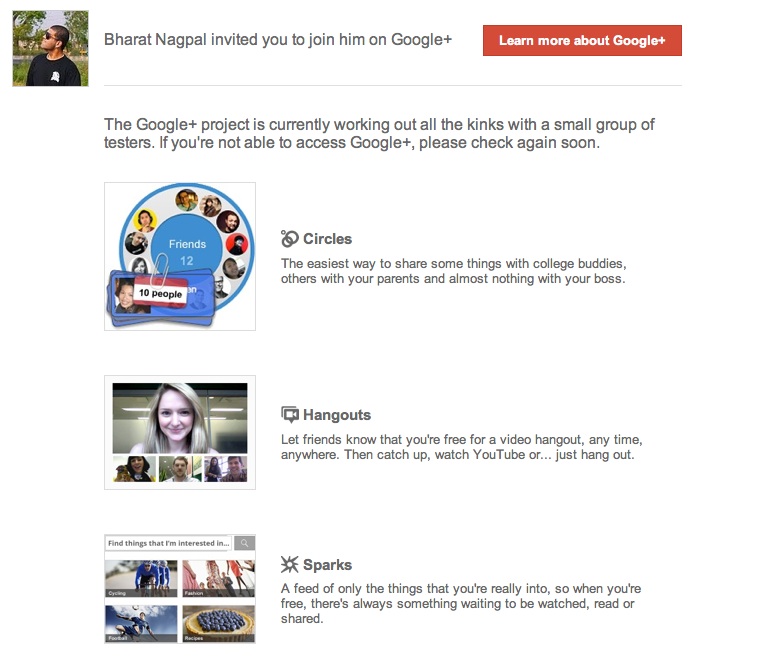The width and height of the screenshot is (757, 668).
Task: Open the Recipes blueberry tart thumbnail
Action: [x=219, y=624]
